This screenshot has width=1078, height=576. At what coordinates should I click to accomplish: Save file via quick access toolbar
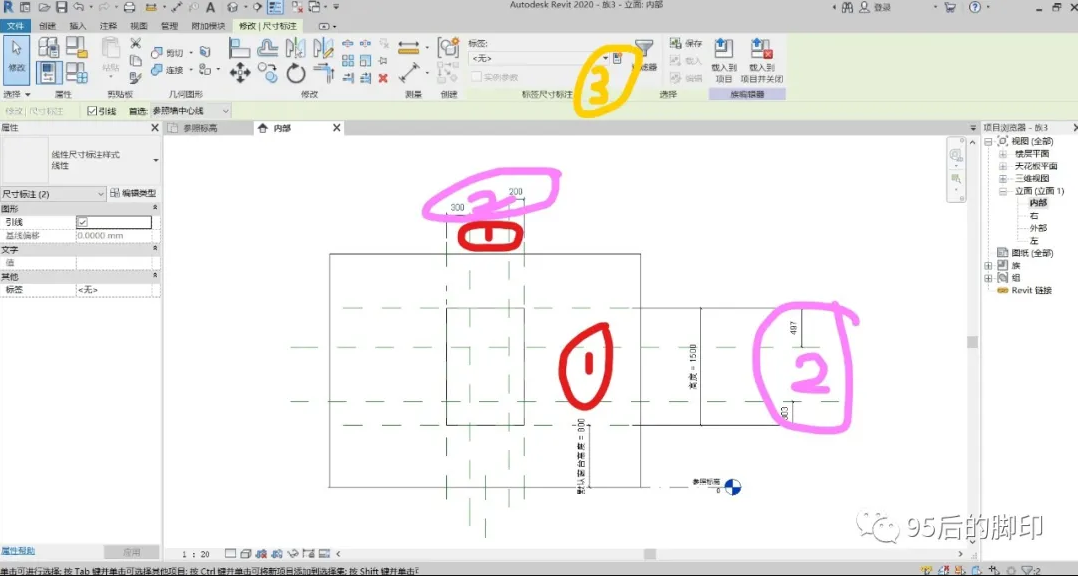pyautogui.click(x=61, y=8)
